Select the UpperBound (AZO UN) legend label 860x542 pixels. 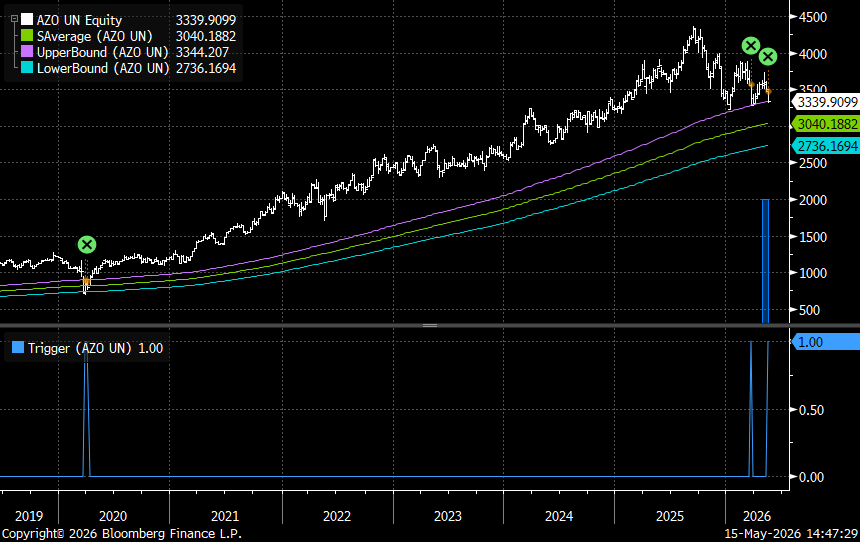[103, 52]
